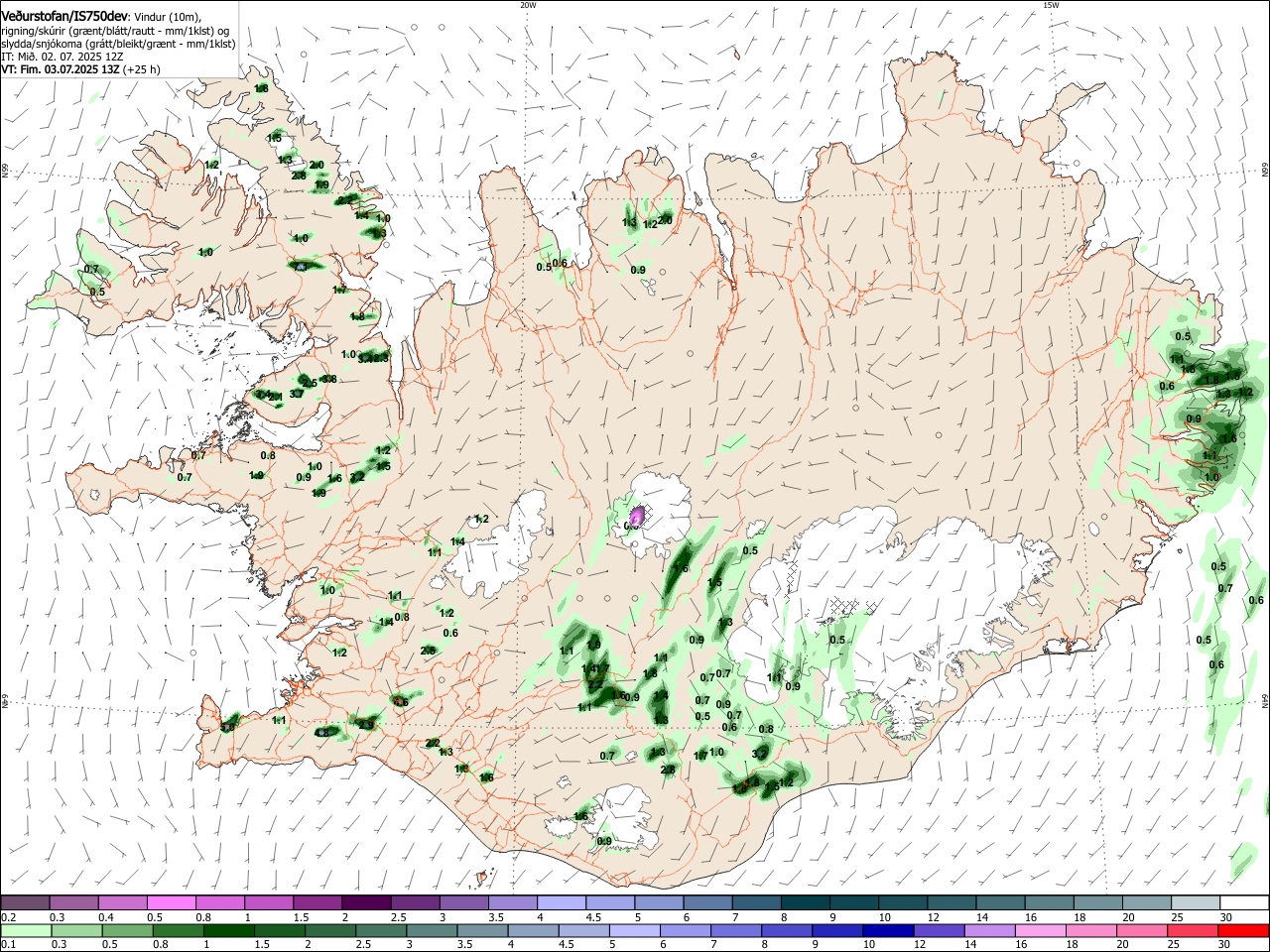Pick the top-row legend swatch between 18 and 20

1098,902
